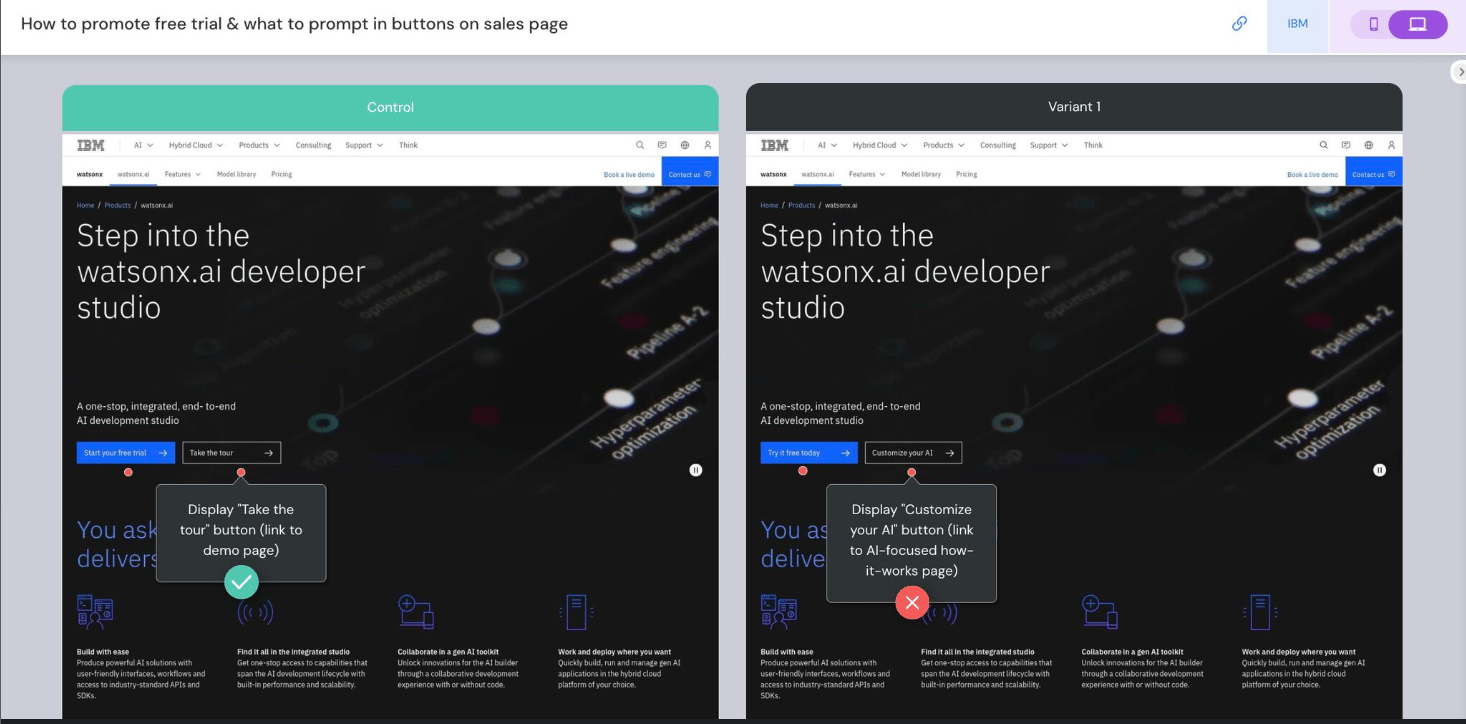Expand the Products menu in Variant 1
This screenshot has height=724, width=1466.
943,145
